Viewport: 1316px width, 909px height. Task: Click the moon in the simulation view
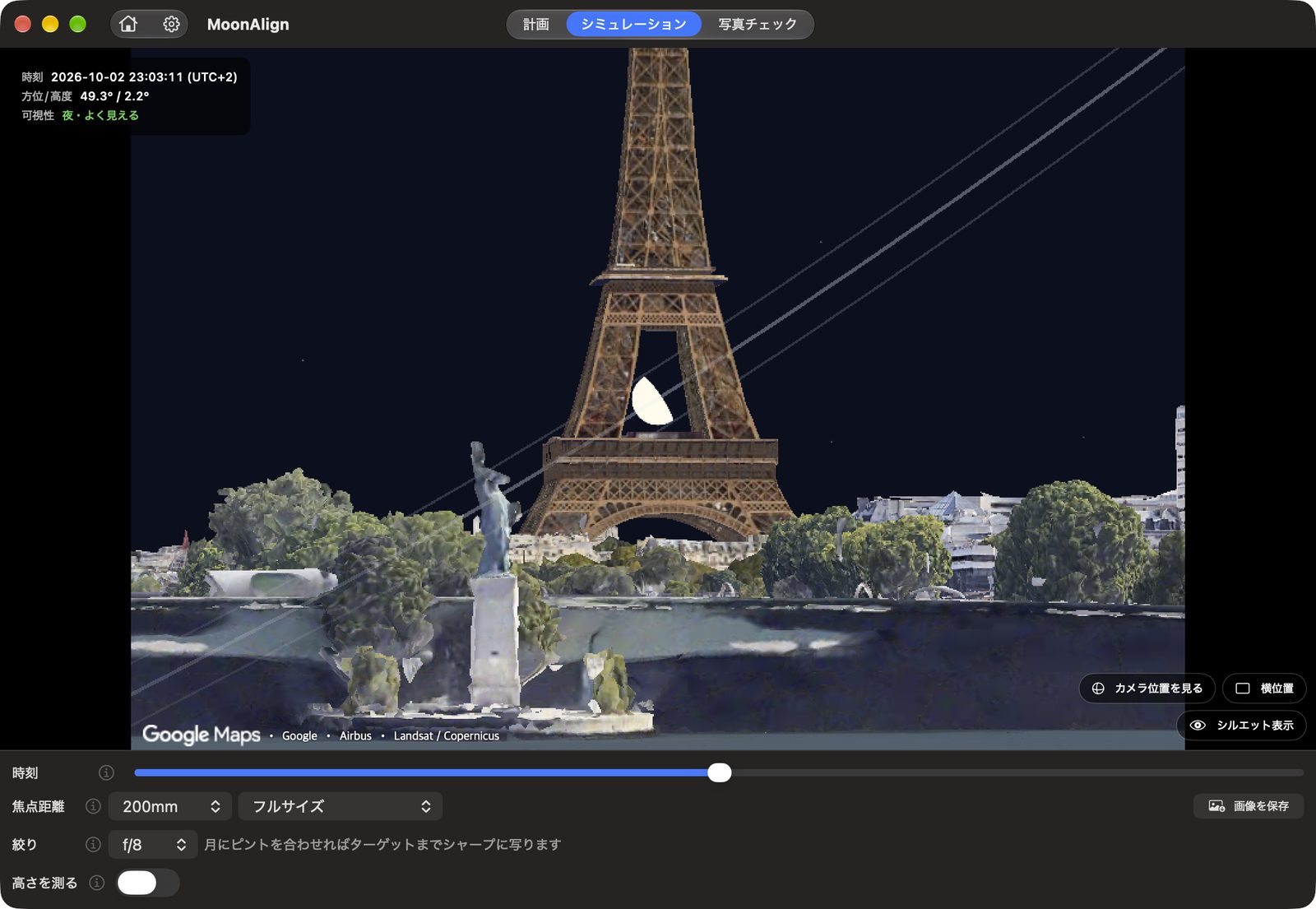coord(652,401)
